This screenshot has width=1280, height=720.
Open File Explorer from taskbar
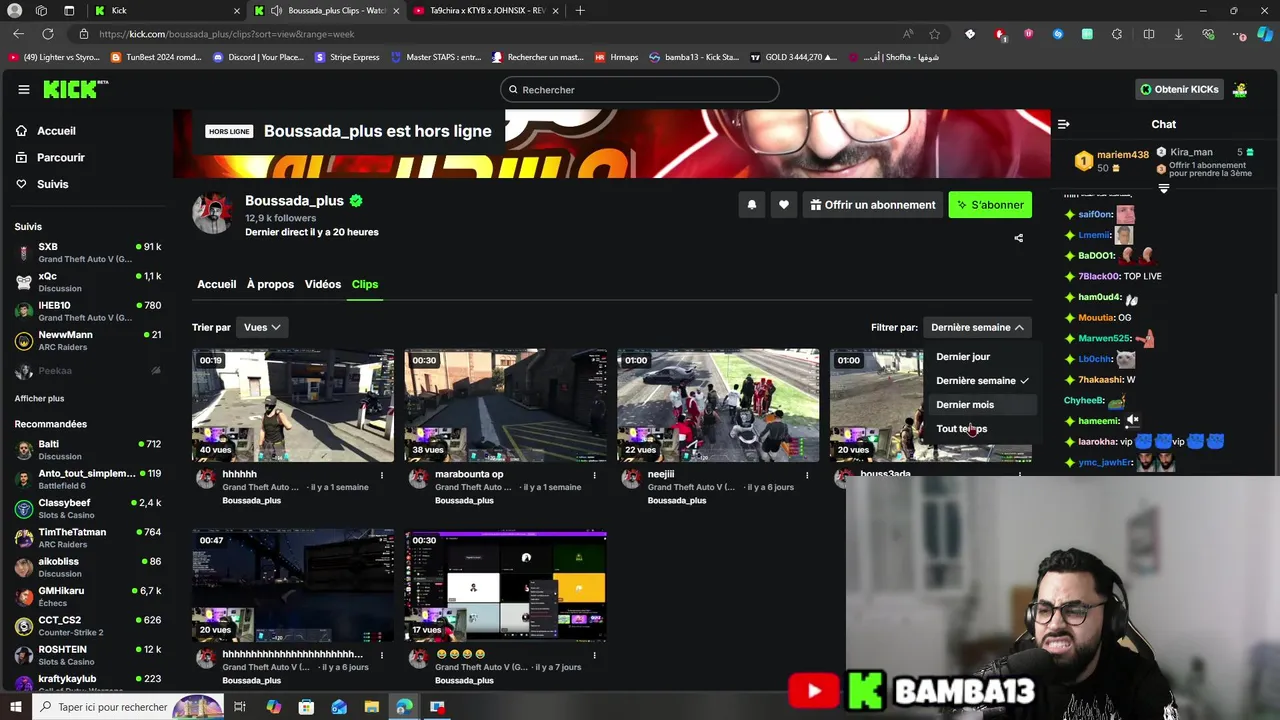click(371, 707)
